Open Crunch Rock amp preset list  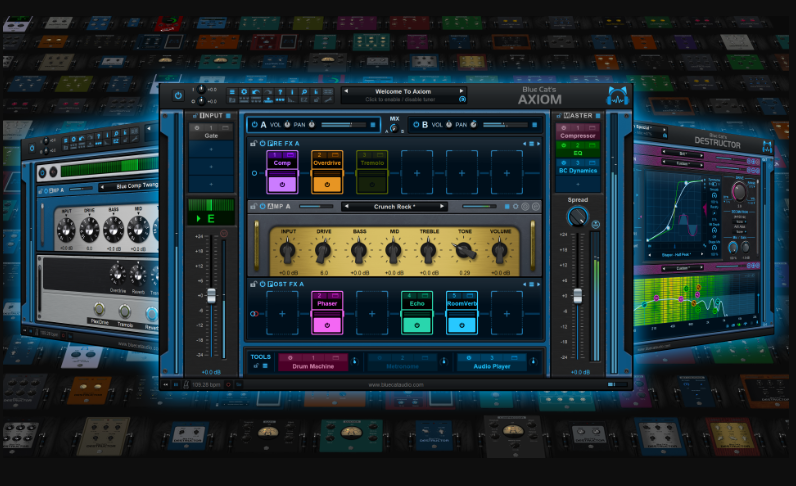click(x=394, y=207)
